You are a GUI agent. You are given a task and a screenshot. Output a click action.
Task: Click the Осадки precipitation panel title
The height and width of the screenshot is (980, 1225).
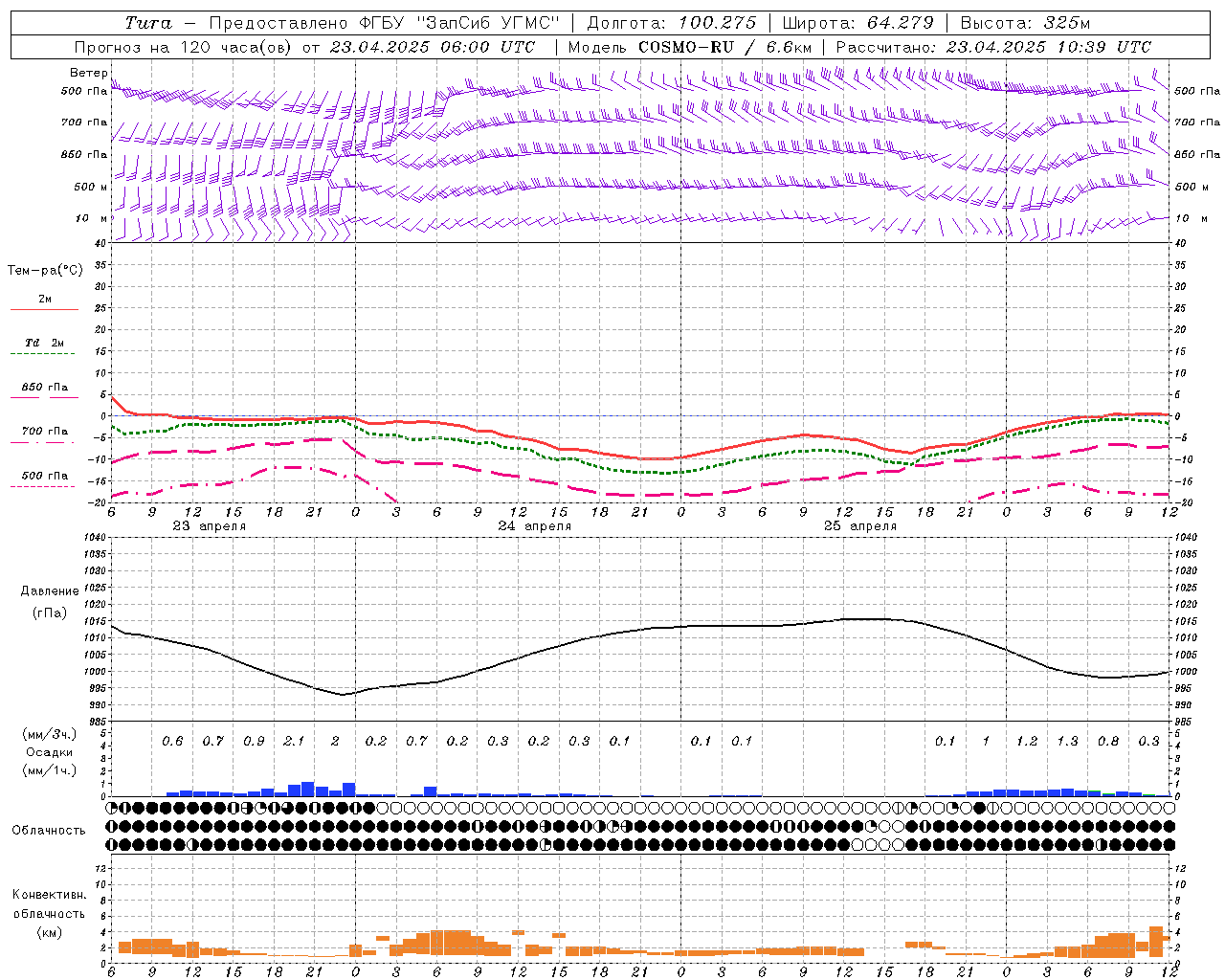[49, 752]
